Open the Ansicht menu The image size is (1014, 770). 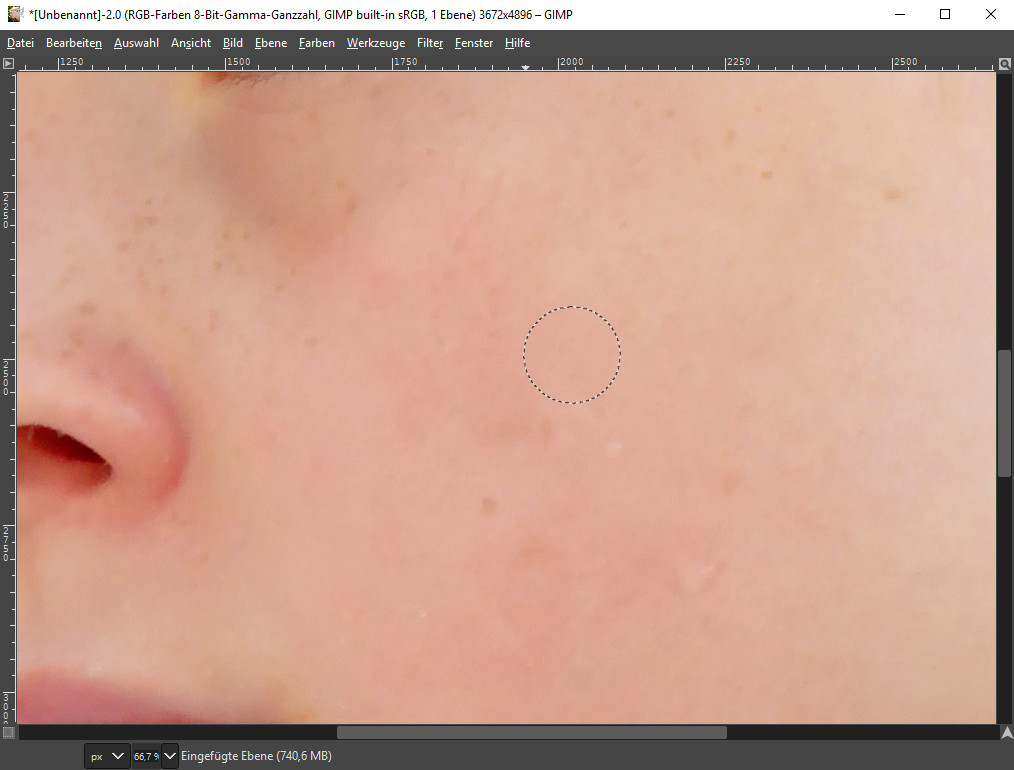pos(190,43)
